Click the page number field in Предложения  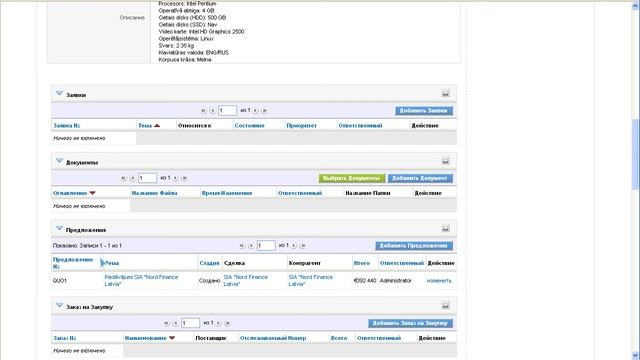point(266,246)
